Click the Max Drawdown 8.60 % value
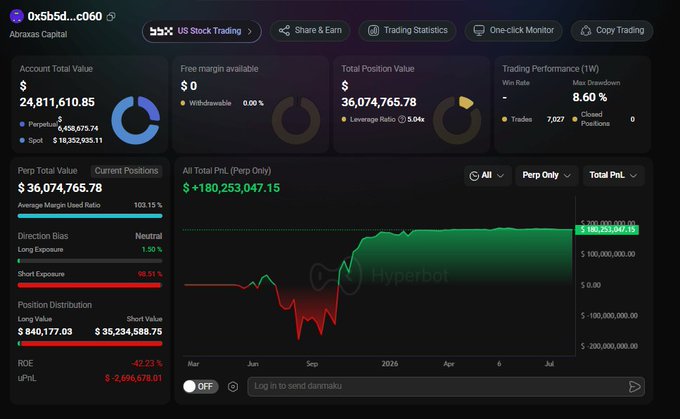 coord(590,97)
